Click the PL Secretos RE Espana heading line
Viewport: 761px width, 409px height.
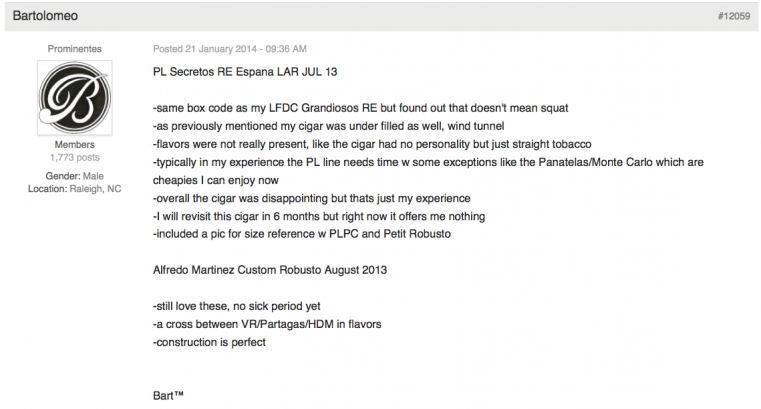[x=245, y=72]
